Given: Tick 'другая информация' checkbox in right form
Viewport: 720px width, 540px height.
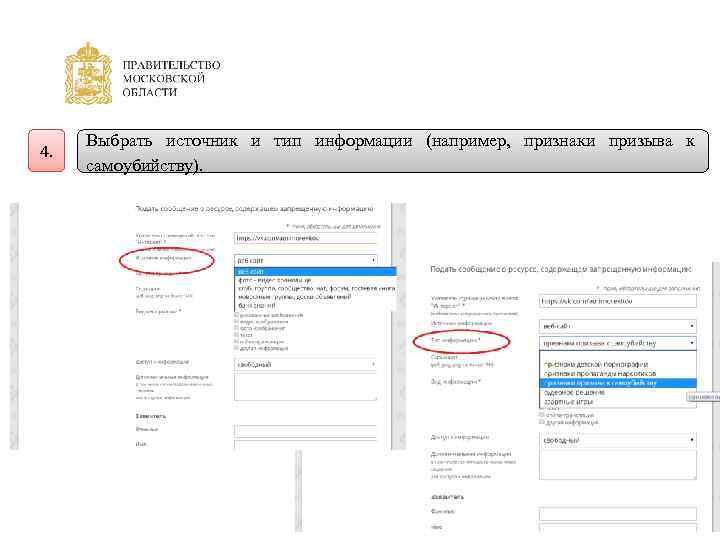Looking at the screenshot, I should coord(542,422).
